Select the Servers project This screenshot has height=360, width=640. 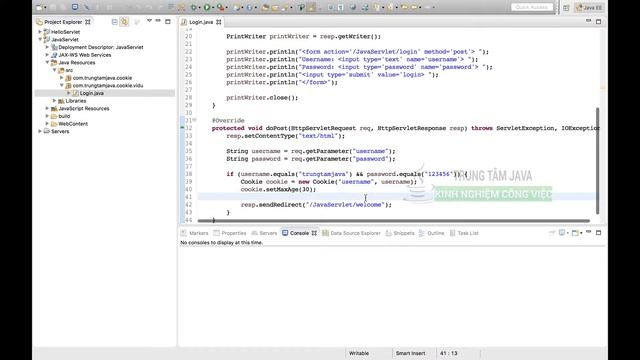[60, 131]
